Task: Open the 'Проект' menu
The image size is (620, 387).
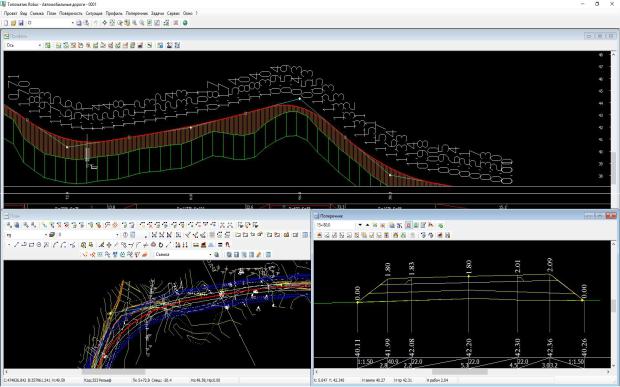Action: point(11,13)
